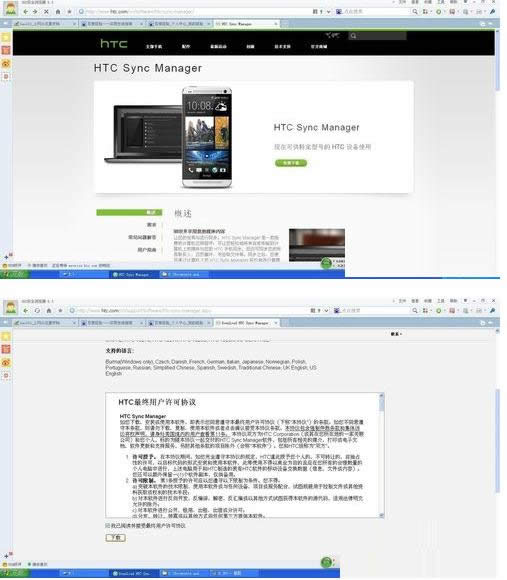Tick the 我已阅读并接受最终用户许可协议 checkbox
Screen dimensions: 507x580
[108, 526]
